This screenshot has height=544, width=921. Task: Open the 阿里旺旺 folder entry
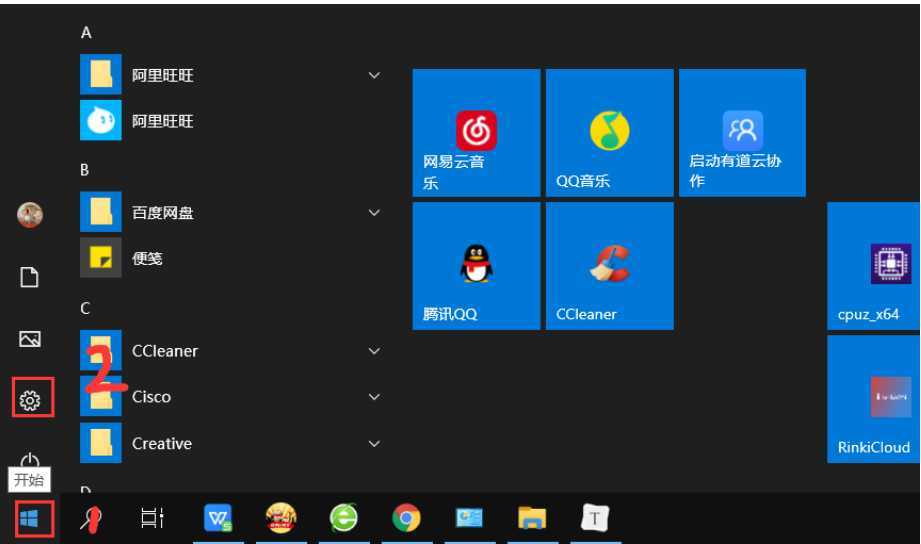231,75
